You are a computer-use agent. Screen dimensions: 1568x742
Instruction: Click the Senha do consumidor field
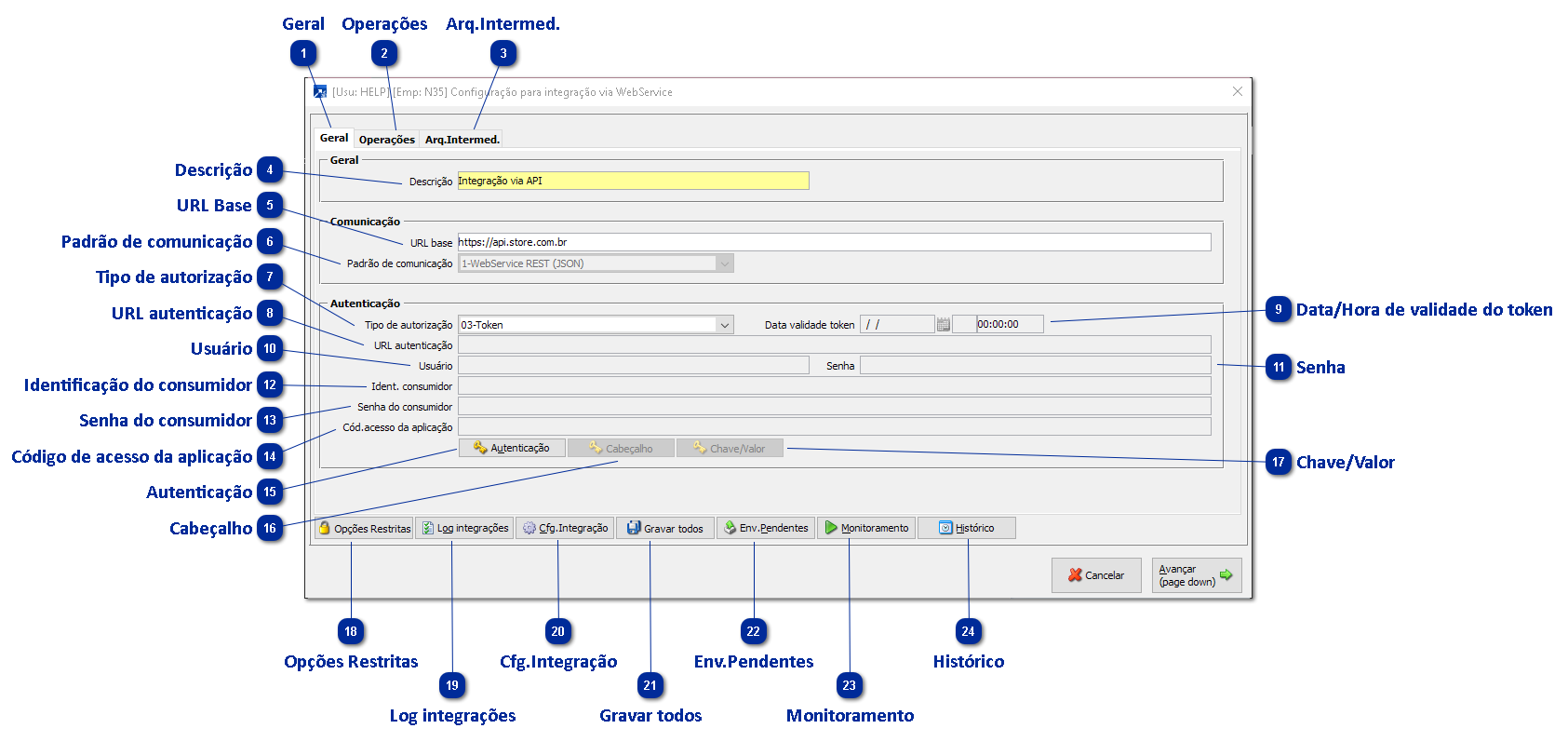click(x=834, y=407)
